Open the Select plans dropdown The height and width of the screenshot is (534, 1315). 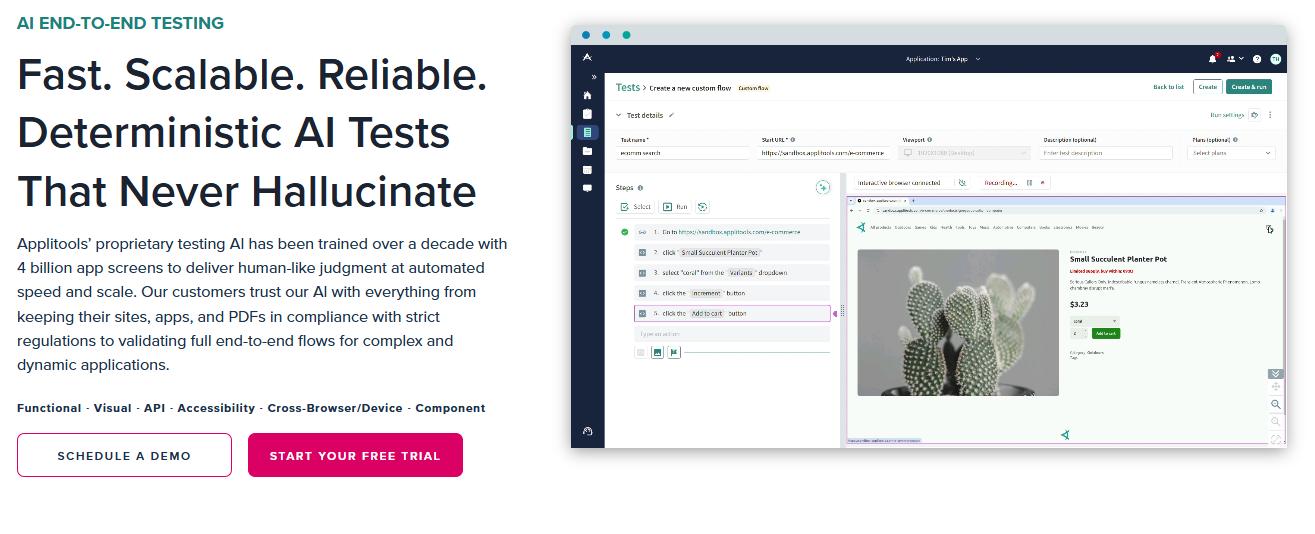click(x=1231, y=153)
